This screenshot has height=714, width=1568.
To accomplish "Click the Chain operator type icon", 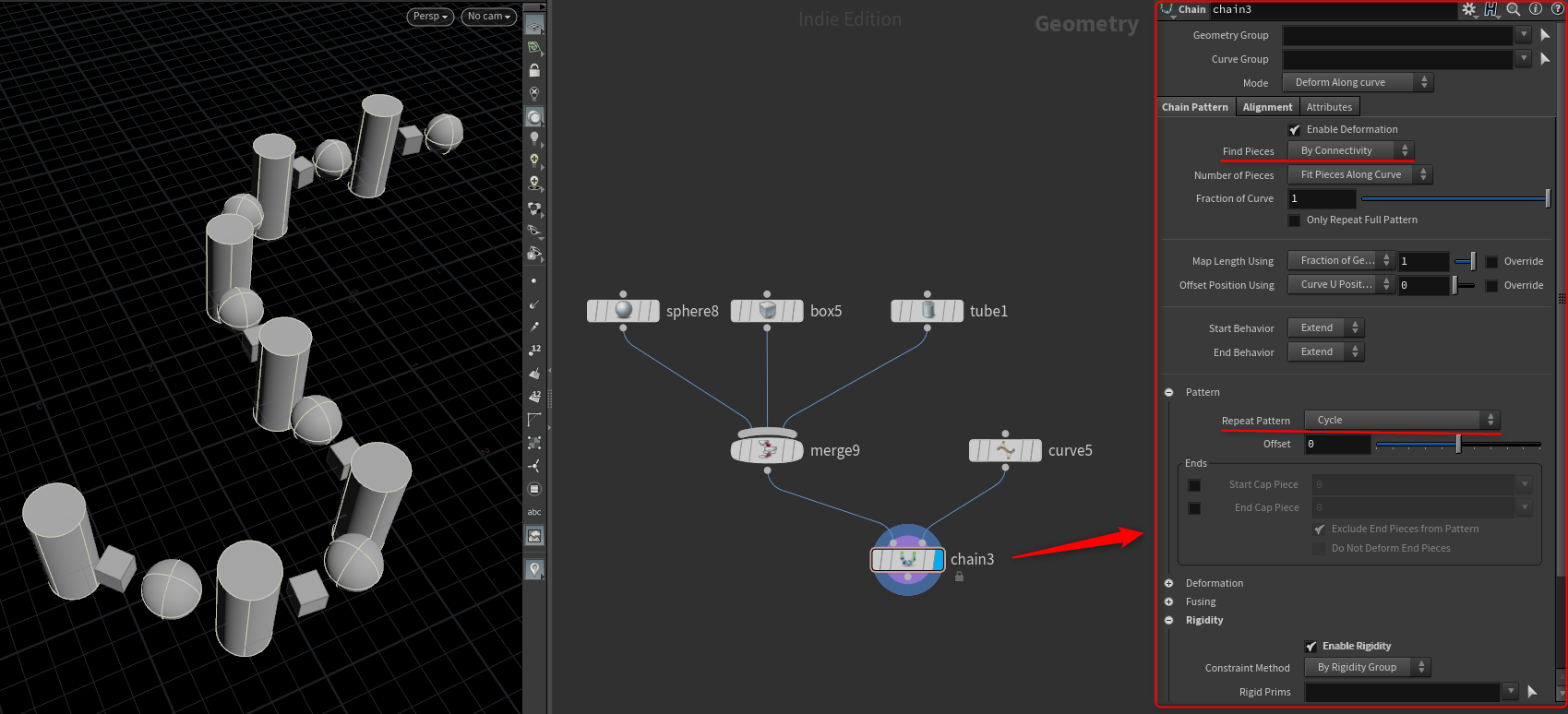I will [x=1167, y=9].
